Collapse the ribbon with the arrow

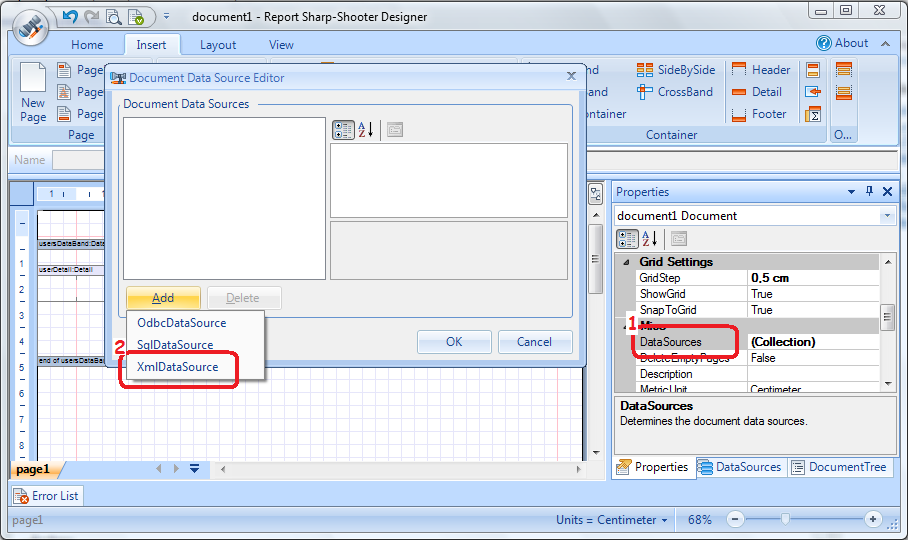[x=885, y=43]
